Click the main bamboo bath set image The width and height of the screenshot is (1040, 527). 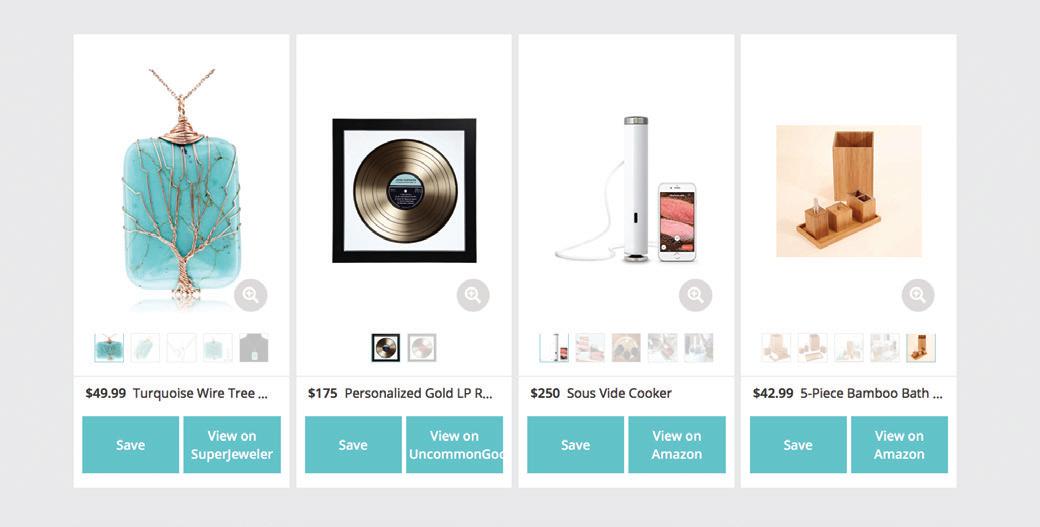click(848, 190)
